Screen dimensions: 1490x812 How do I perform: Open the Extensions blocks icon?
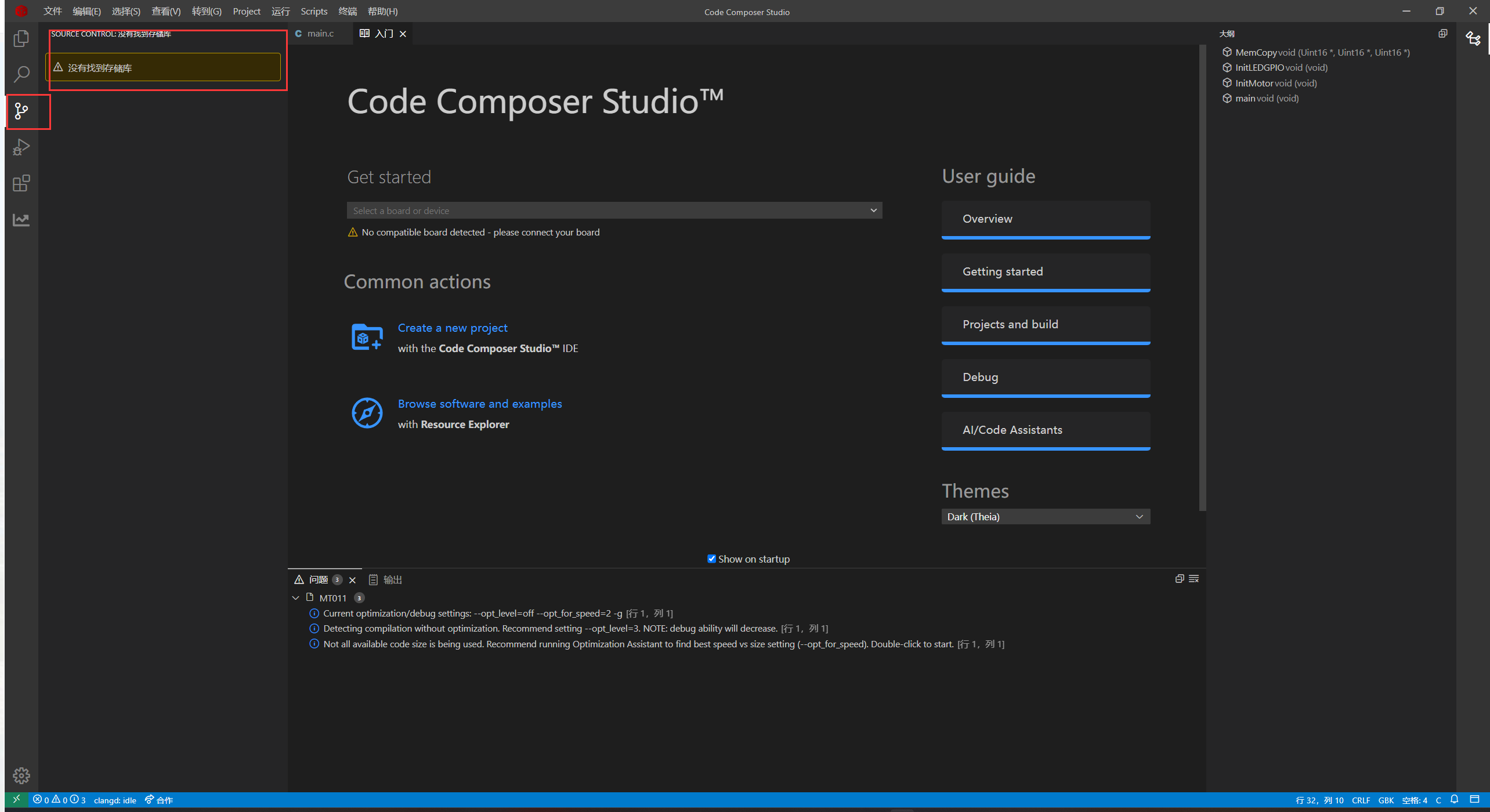(21, 183)
